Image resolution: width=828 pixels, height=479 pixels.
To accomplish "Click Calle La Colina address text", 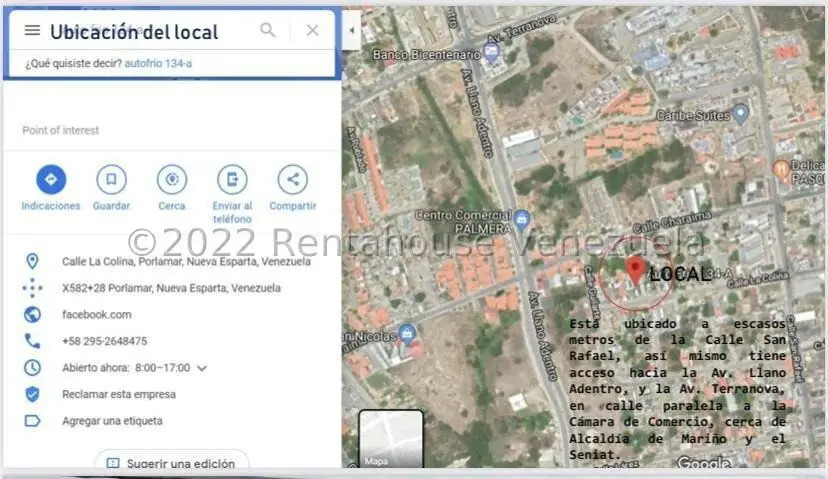I will pos(186,261).
